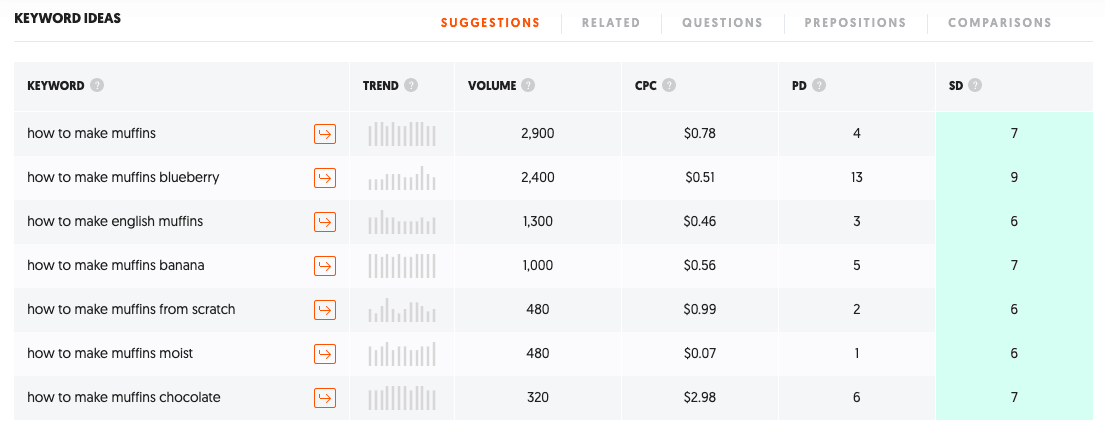Switch to the Comparisons tab

pyautogui.click(x=999, y=23)
